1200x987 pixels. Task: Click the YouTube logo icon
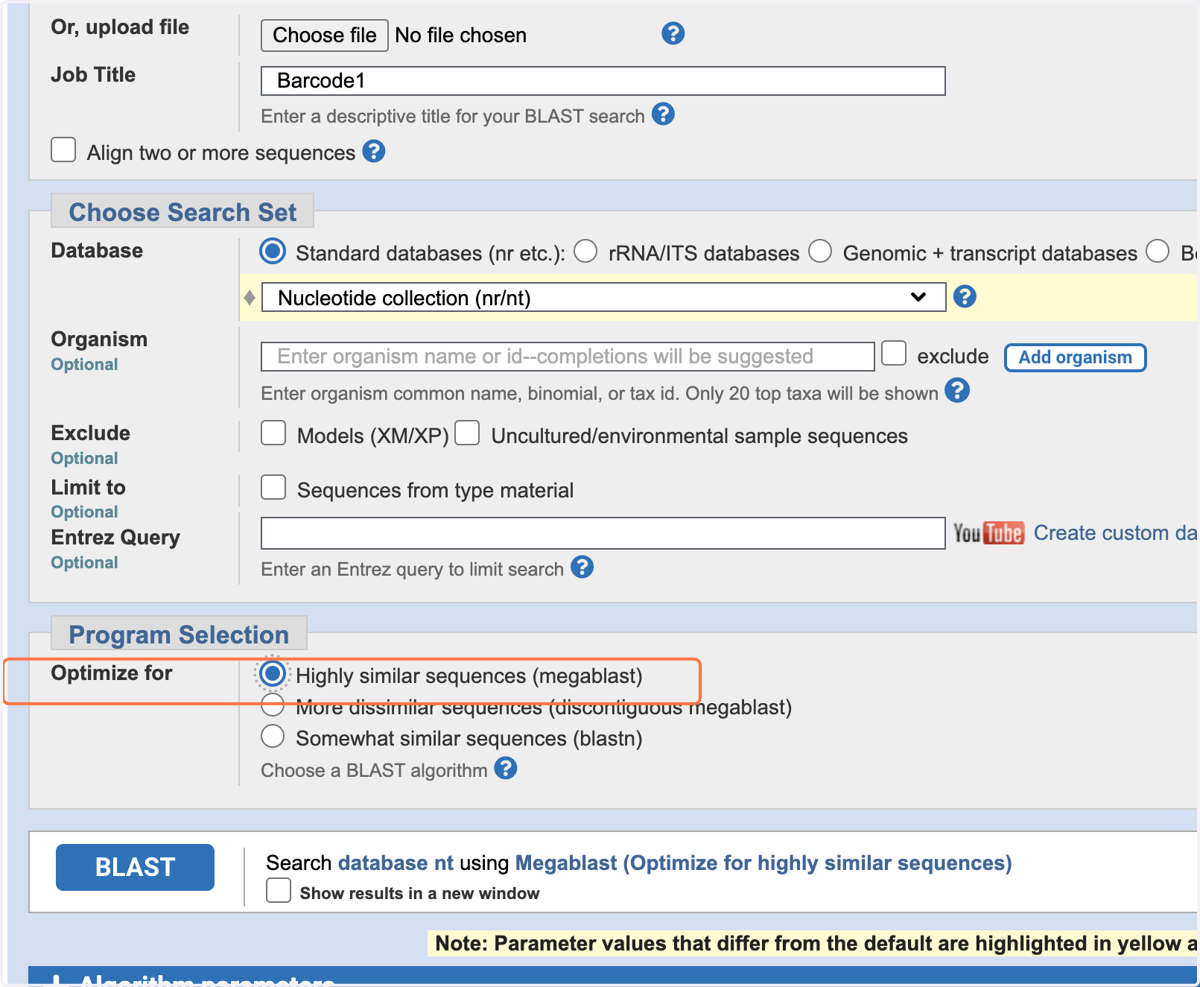(988, 533)
